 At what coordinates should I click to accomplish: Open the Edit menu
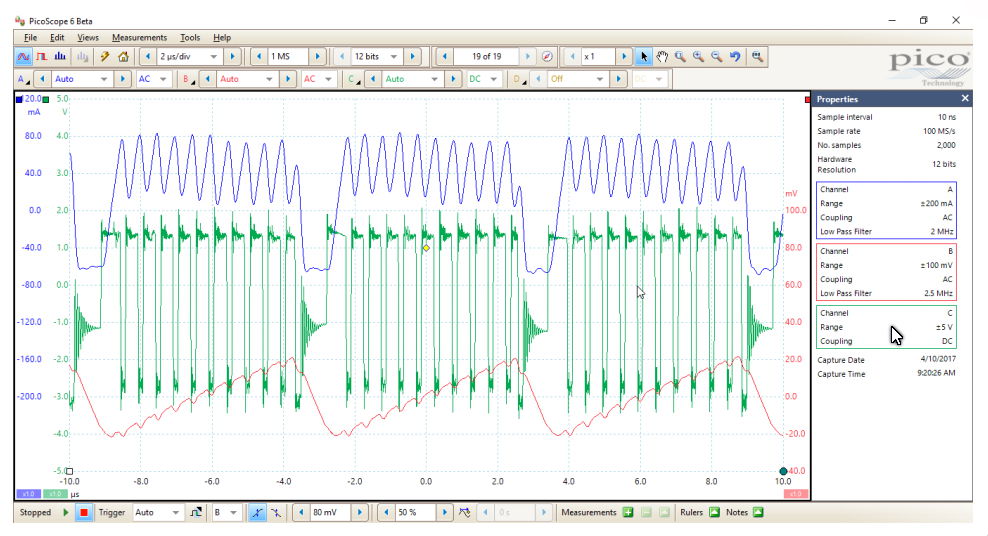pyautogui.click(x=57, y=38)
